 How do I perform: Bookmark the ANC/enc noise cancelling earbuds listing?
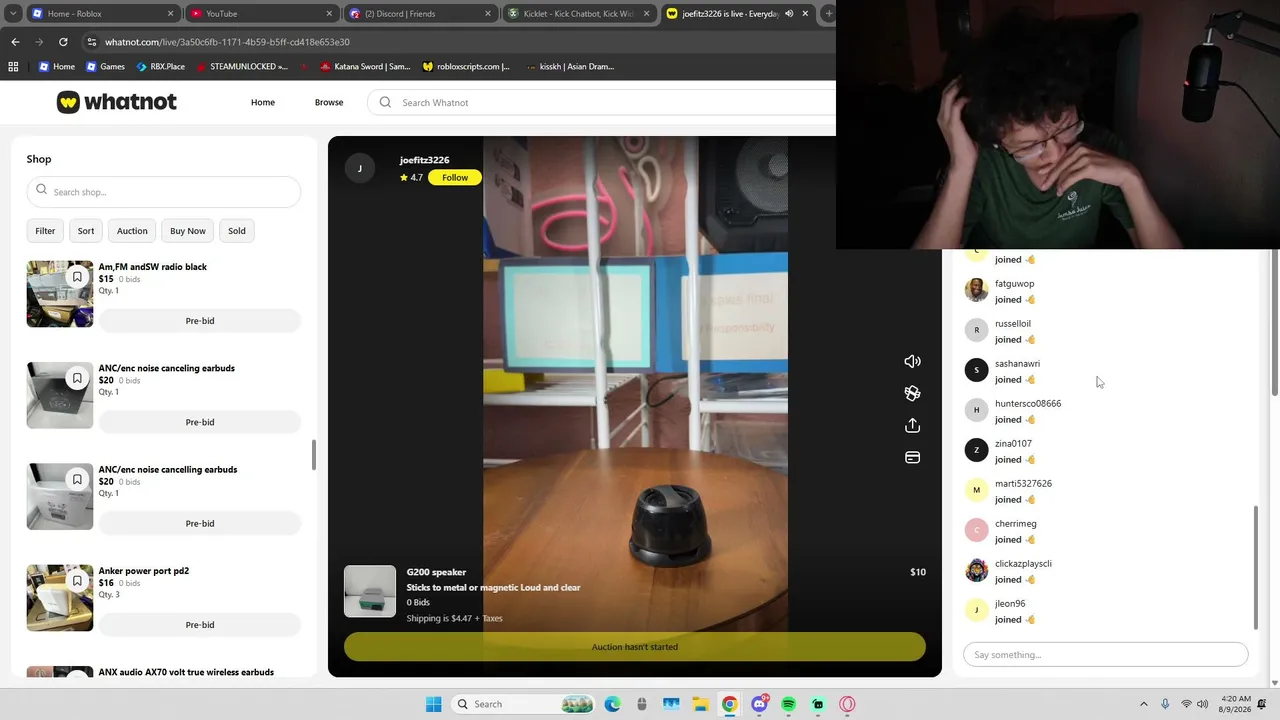point(77,479)
